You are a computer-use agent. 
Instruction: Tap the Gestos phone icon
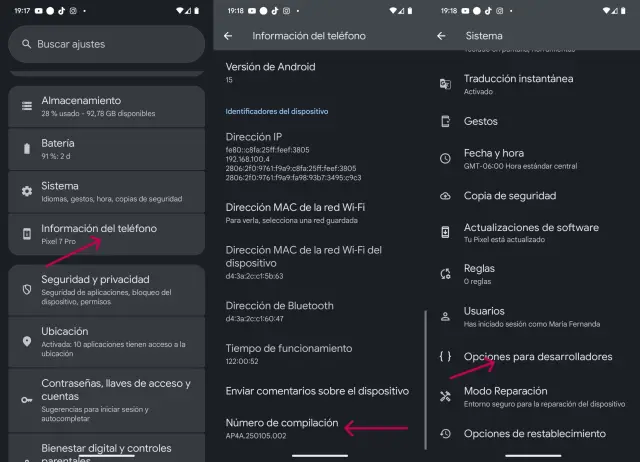coord(445,121)
